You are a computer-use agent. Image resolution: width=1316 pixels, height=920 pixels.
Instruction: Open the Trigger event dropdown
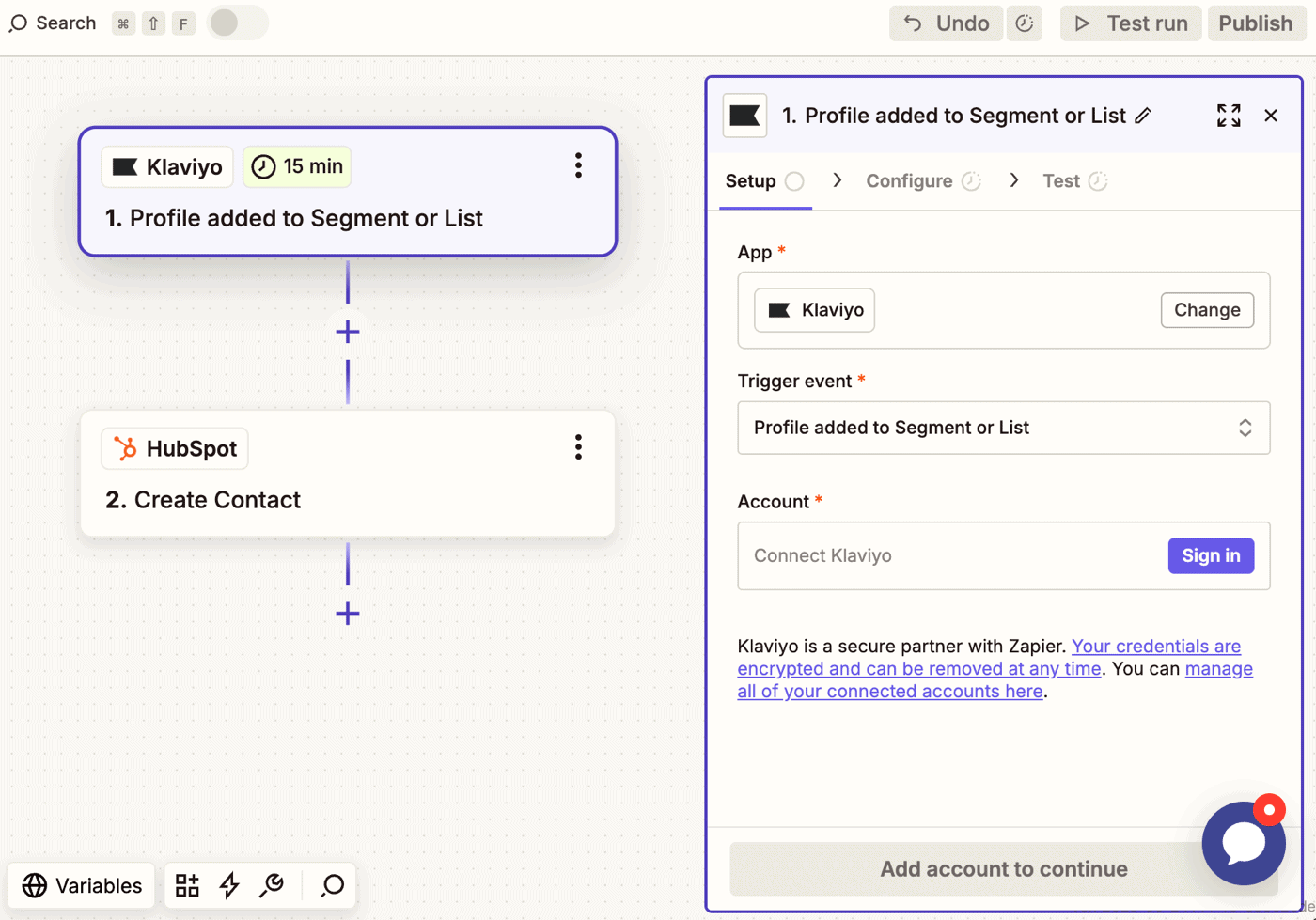tap(1004, 428)
